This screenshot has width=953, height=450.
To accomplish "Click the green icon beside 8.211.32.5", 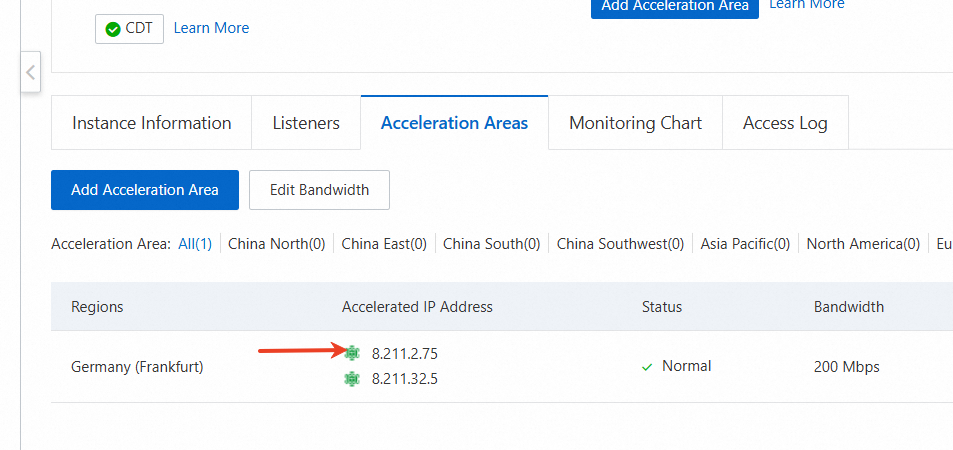I will [351, 378].
